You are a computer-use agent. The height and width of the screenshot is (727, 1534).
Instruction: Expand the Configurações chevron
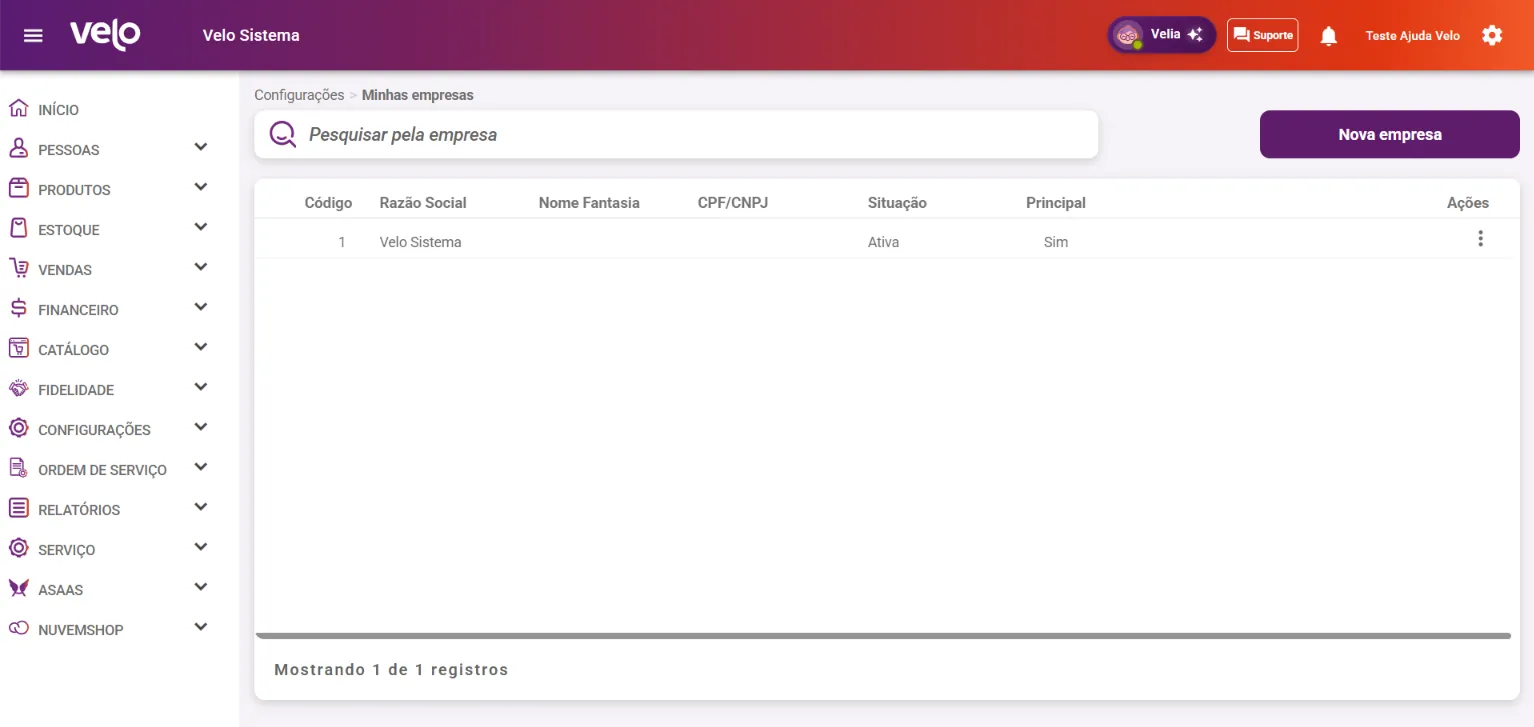(x=201, y=427)
